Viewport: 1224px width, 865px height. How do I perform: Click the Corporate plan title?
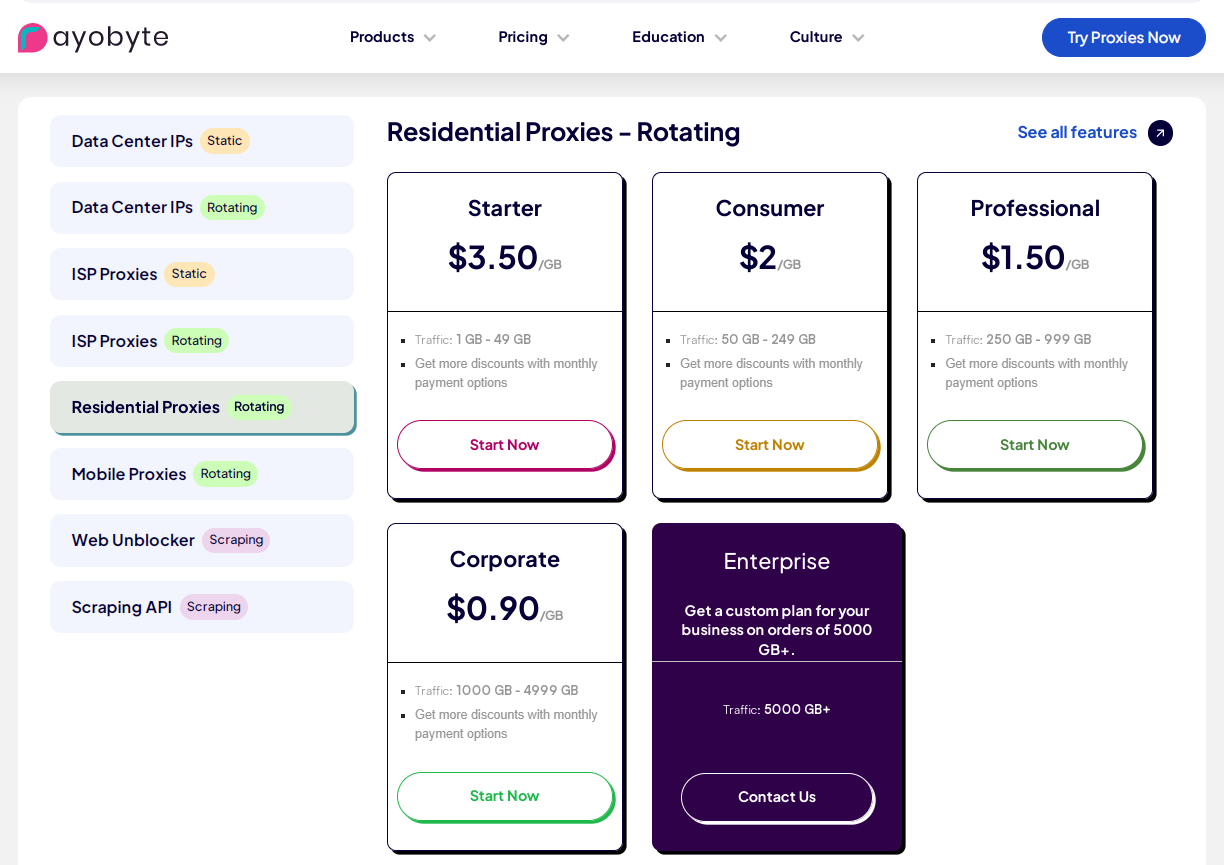[x=505, y=559]
